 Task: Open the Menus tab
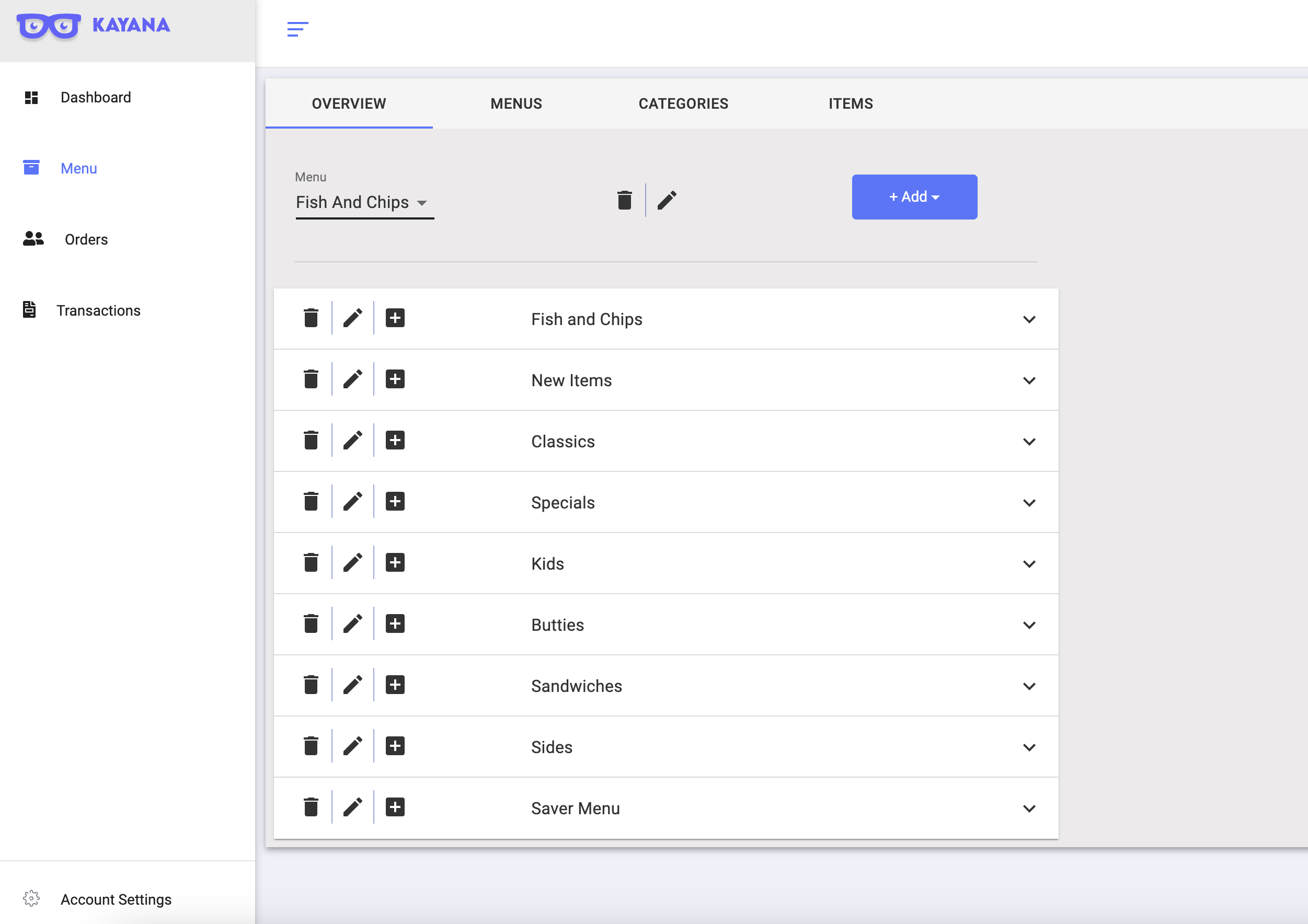[x=516, y=103]
